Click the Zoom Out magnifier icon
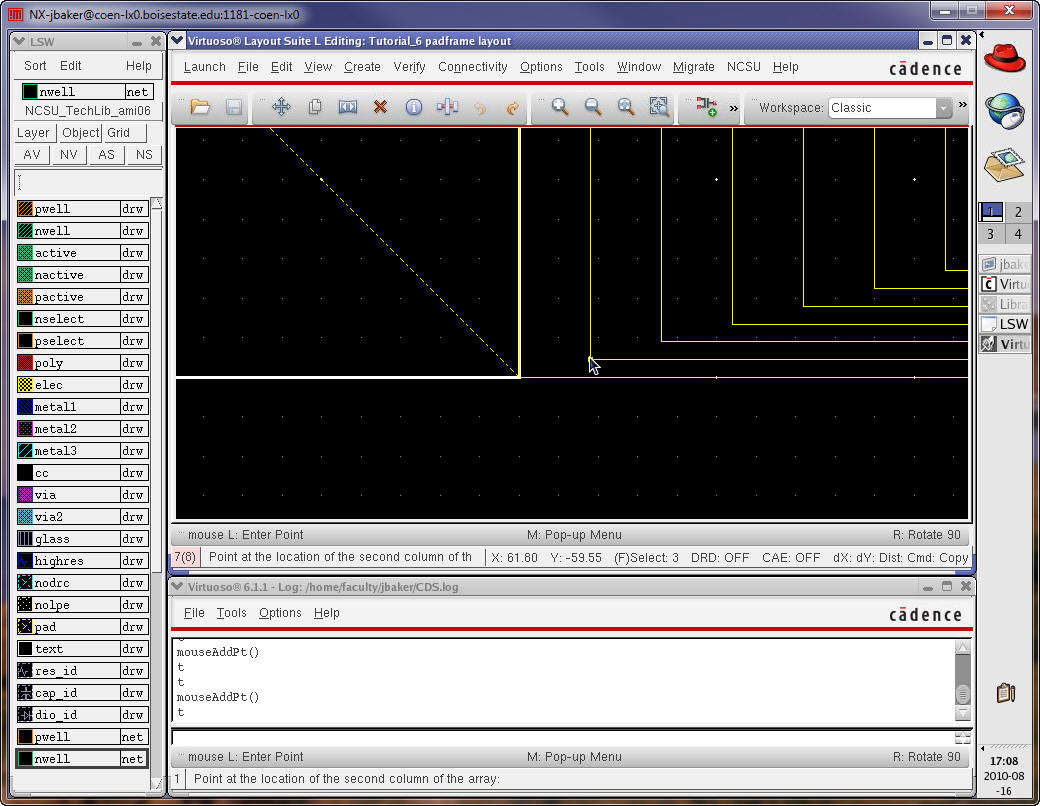The height and width of the screenshot is (806, 1040). pyautogui.click(x=593, y=107)
